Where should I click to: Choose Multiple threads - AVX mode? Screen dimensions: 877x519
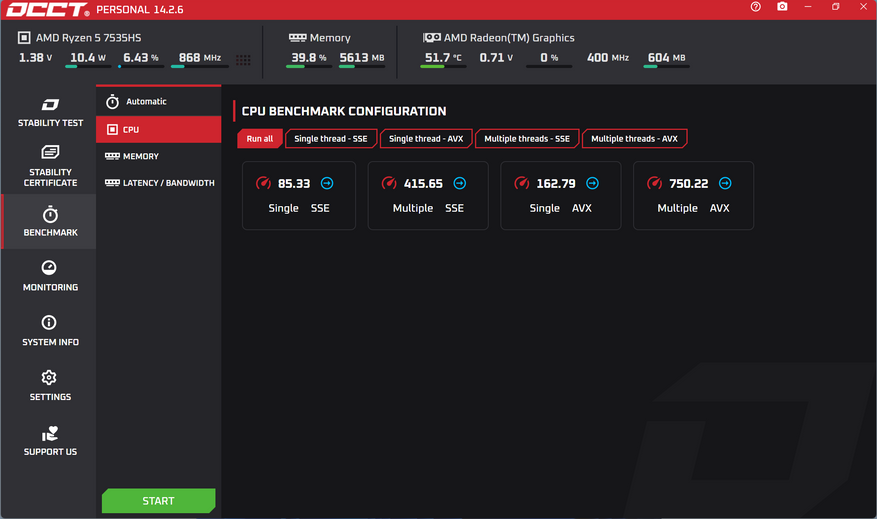pos(634,139)
